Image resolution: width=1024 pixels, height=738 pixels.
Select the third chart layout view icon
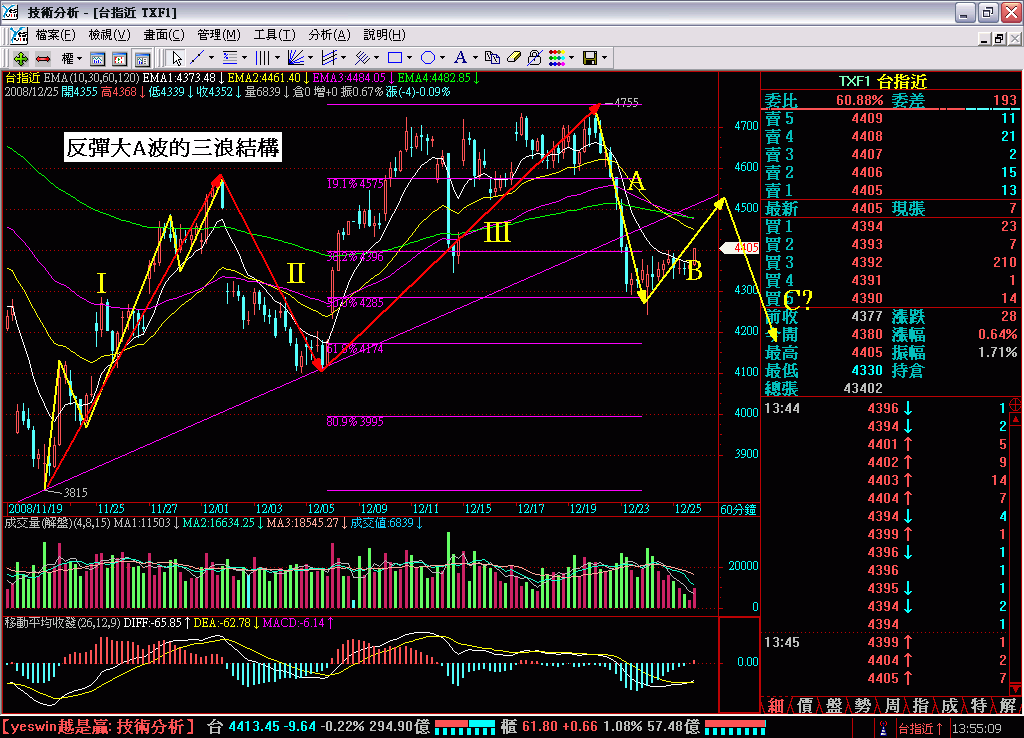pos(142,59)
